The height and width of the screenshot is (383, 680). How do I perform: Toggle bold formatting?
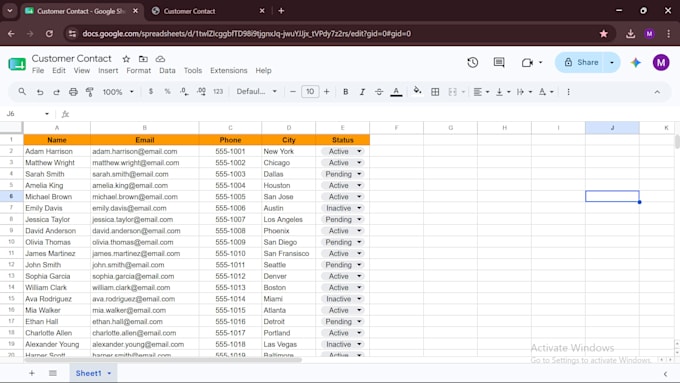[346, 92]
